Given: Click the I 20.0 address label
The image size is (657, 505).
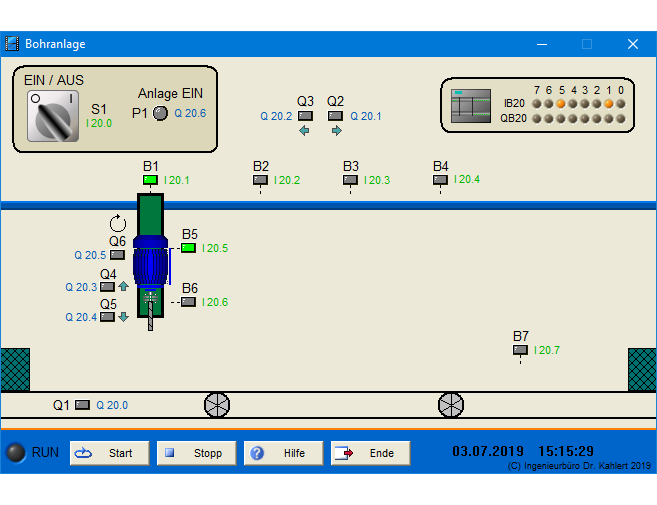Looking at the screenshot, I should (x=99, y=123).
